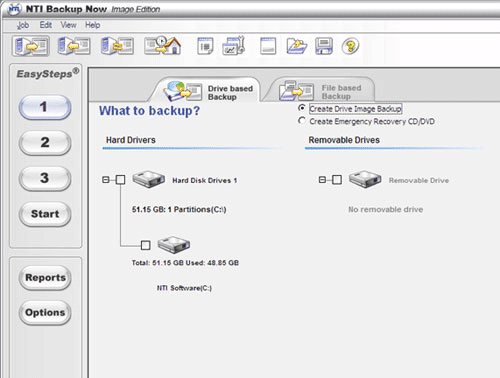Click the Hard Drivers section heading
This screenshot has width=500, height=378.
point(131,140)
